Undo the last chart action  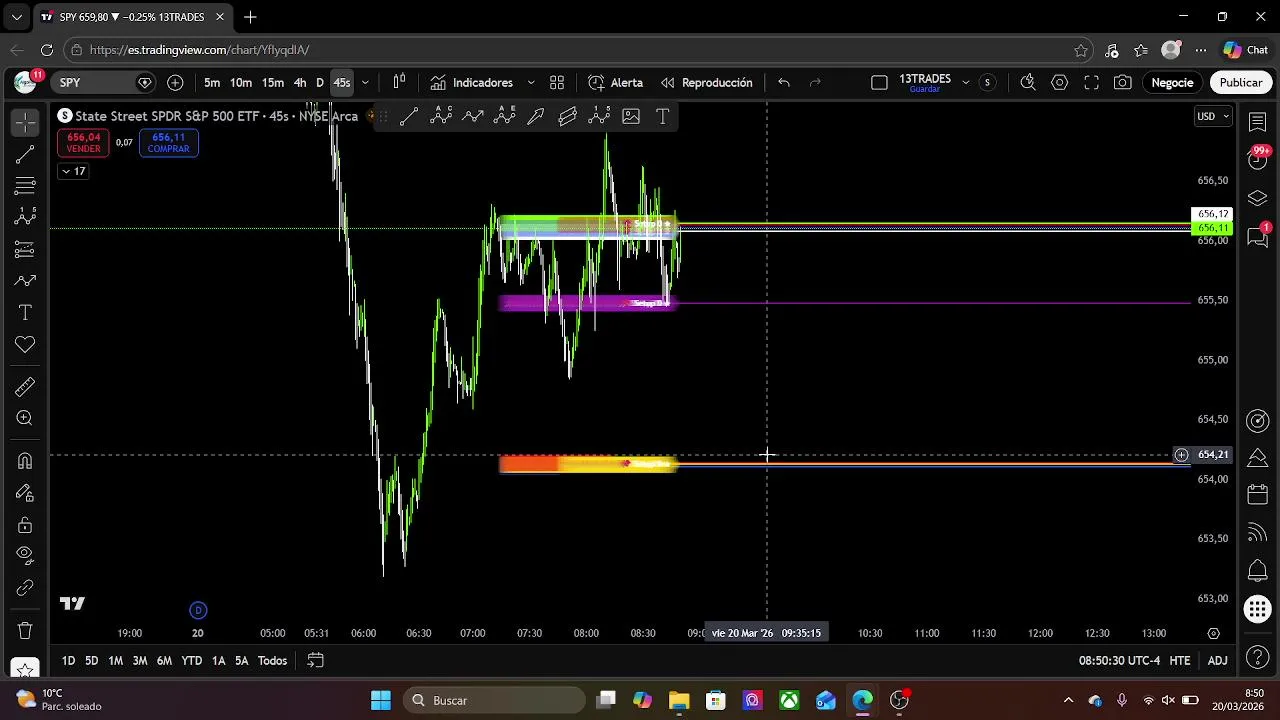click(x=784, y=83)
